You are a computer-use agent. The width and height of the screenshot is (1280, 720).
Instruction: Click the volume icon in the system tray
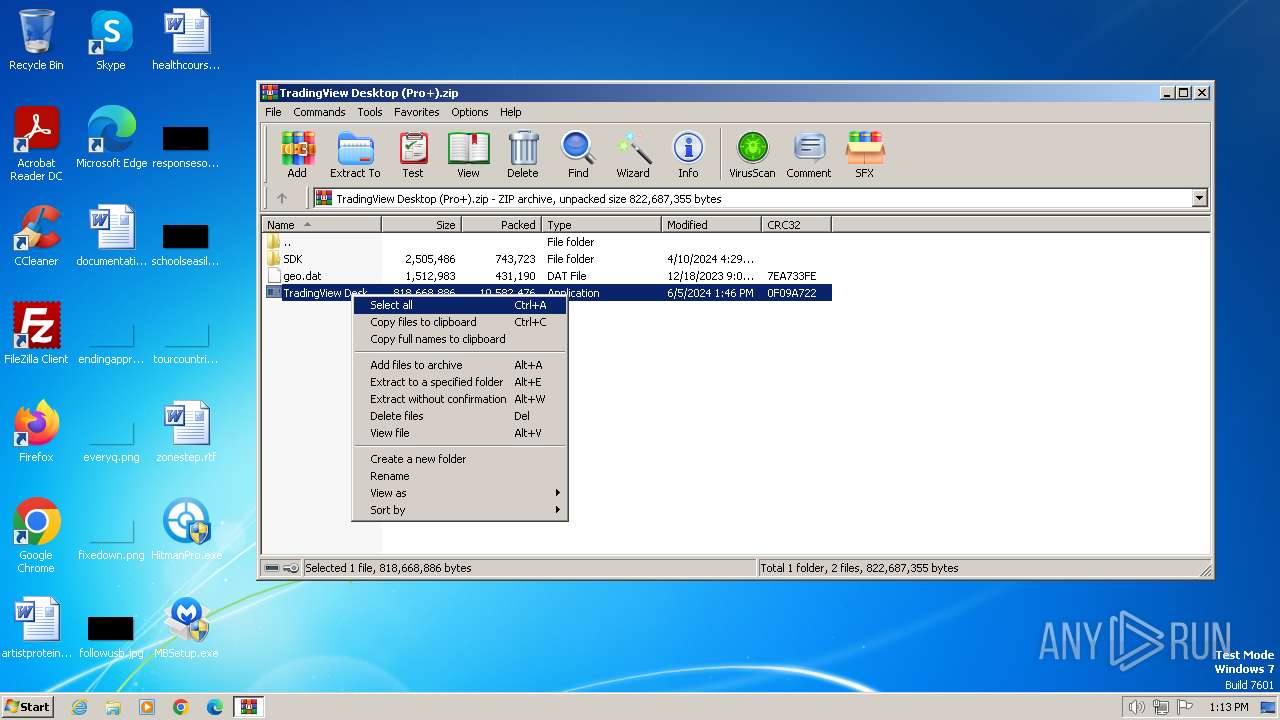coord(1137,707)
